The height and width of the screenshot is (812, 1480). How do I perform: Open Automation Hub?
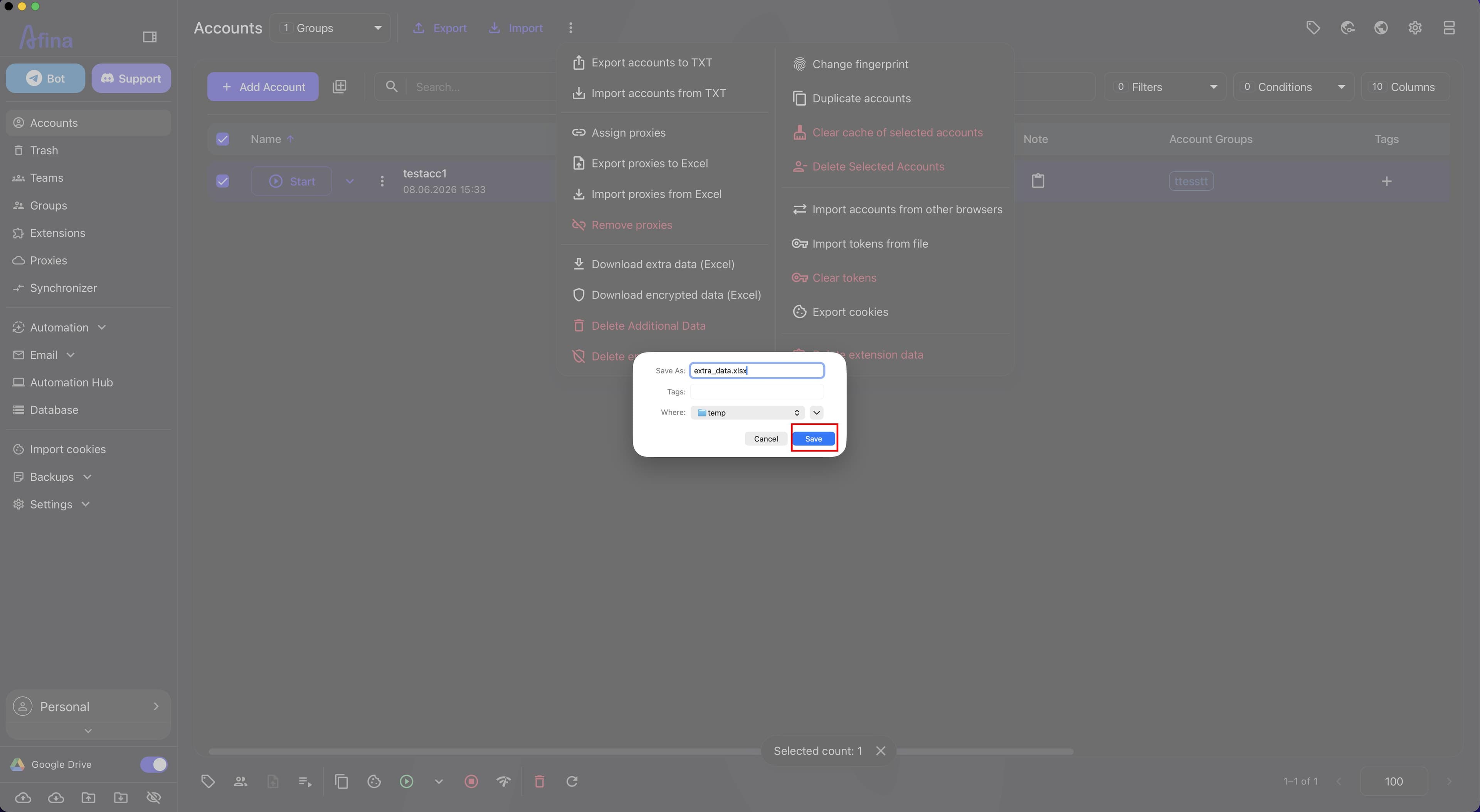click(88, 383)
